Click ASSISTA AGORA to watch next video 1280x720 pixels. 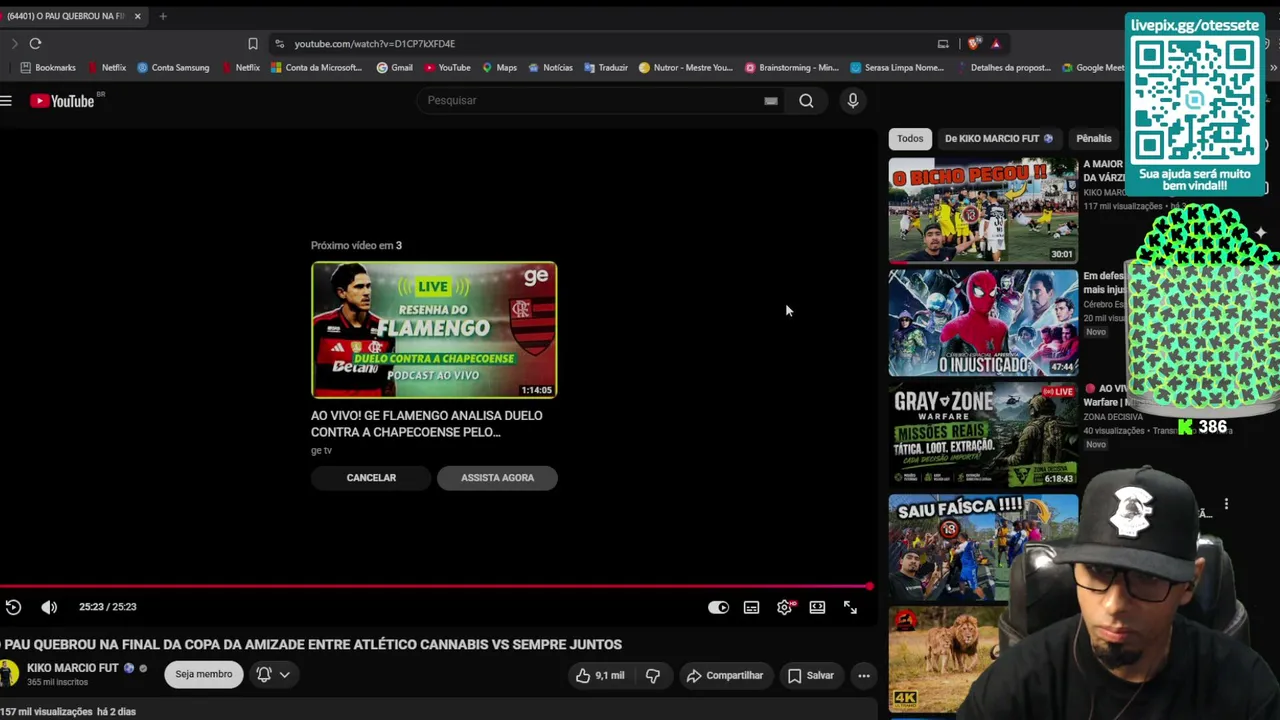click(497, 478)
